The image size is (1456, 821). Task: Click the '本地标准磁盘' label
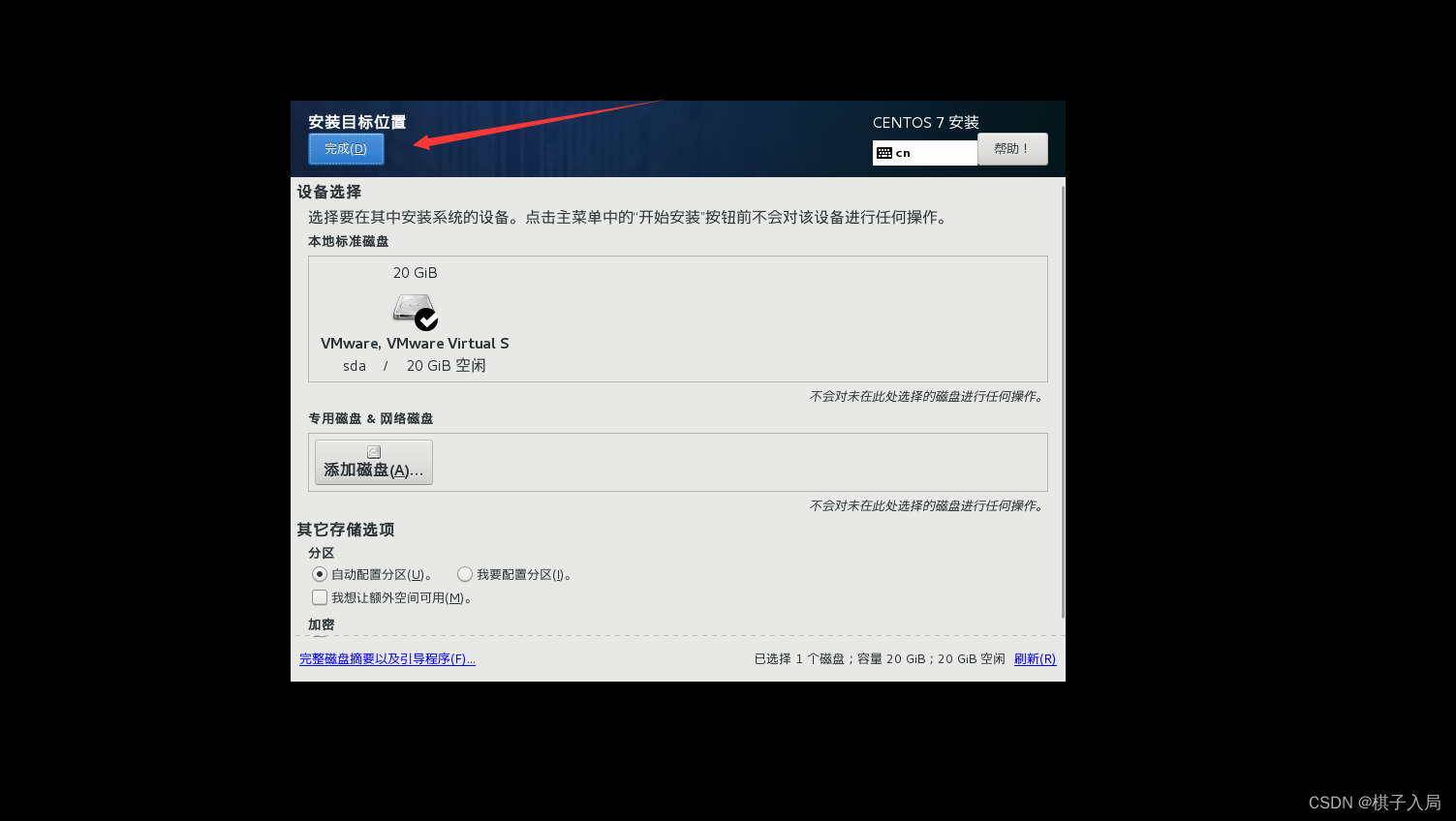(x=349, y=241)
